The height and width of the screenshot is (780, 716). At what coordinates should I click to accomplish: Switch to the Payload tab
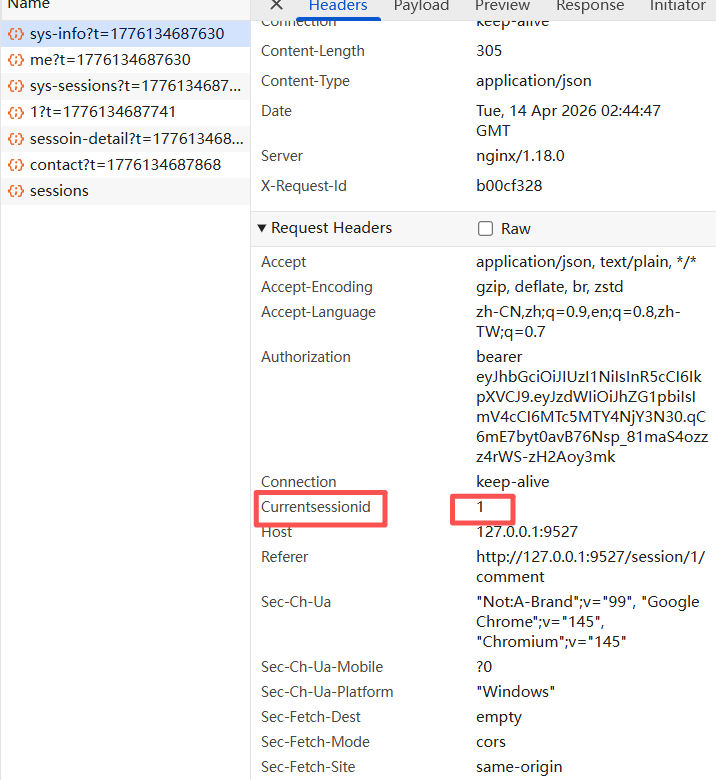(x=421, y=7)
